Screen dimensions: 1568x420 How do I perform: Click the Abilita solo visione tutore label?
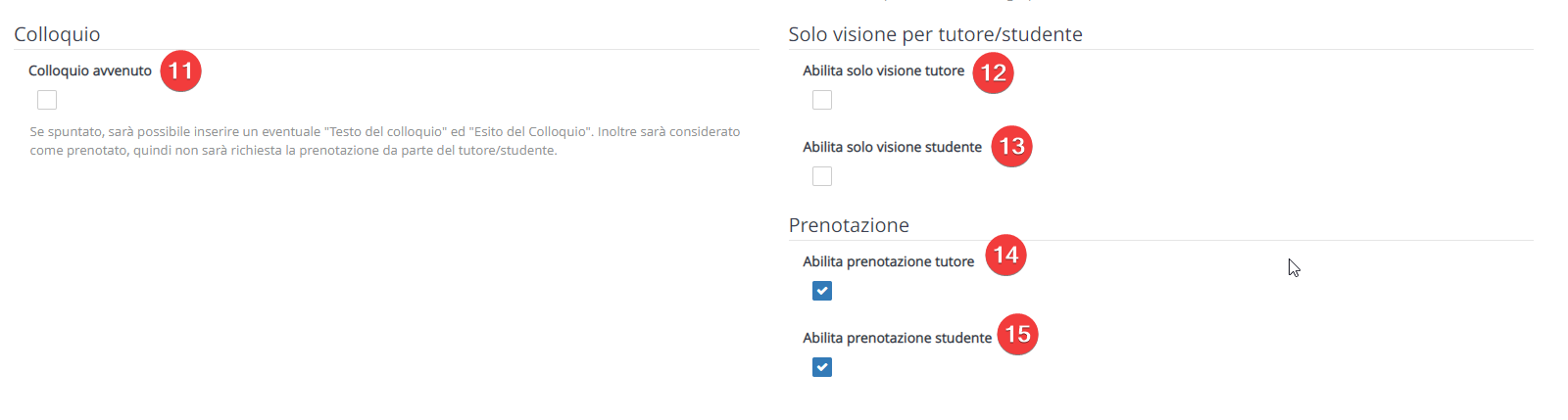pyautogui.click(x=884, y=70)
